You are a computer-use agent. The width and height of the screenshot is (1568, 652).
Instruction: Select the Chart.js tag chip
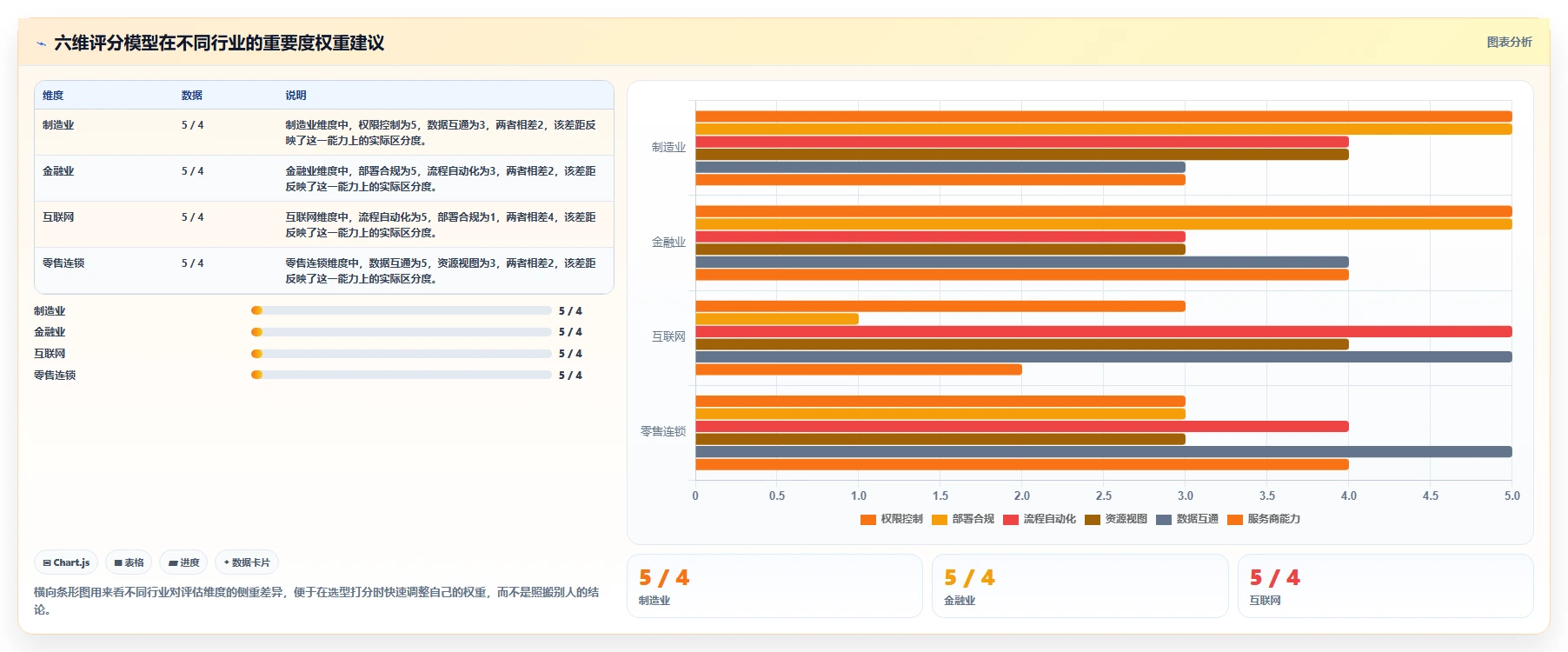pyautogui.click(x=66, y=562)
